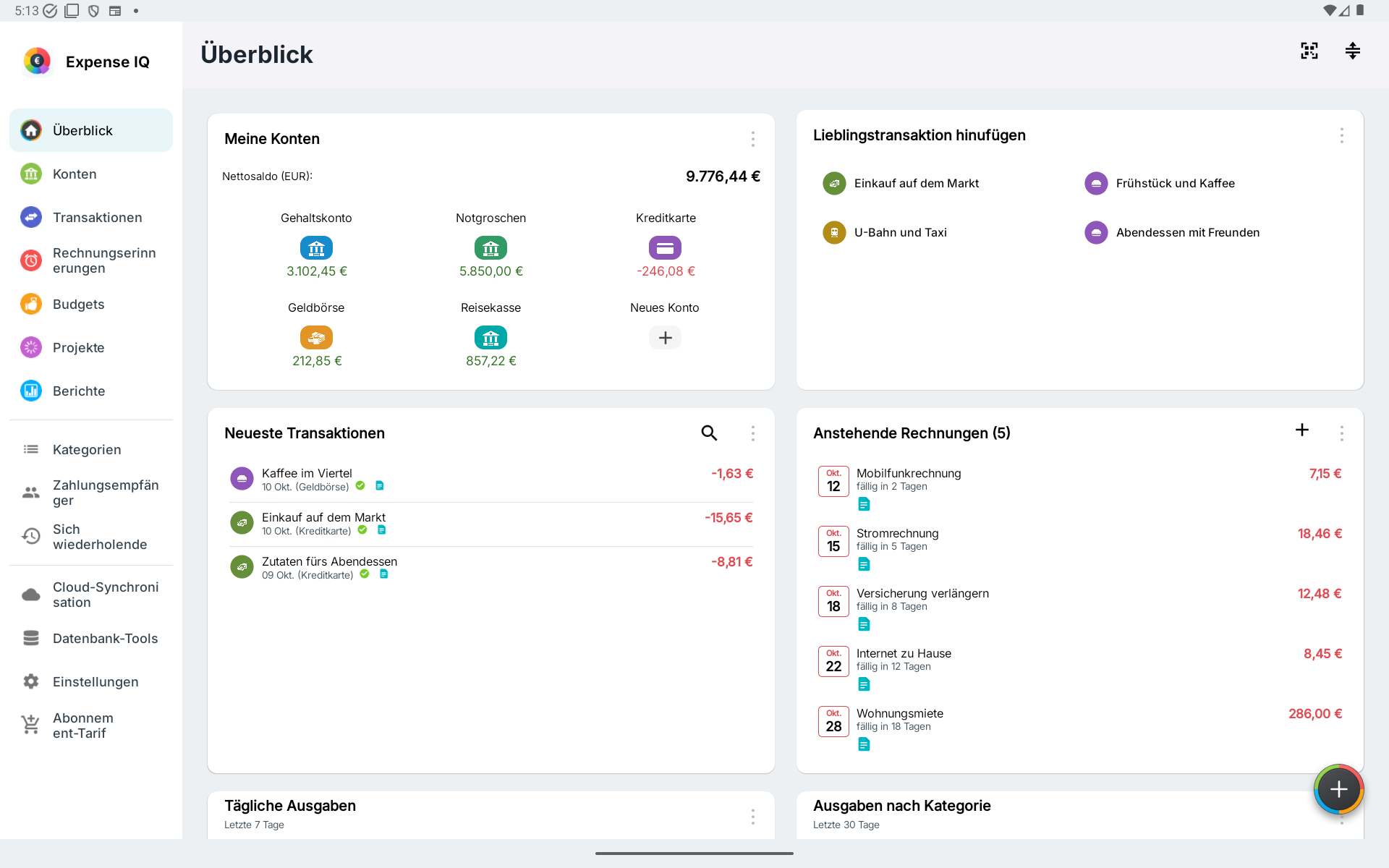Toggle cleared checkmark on Kaffee im Viertel
The height and width of the screenshot is (868, 1389).
tap(360, 486)
